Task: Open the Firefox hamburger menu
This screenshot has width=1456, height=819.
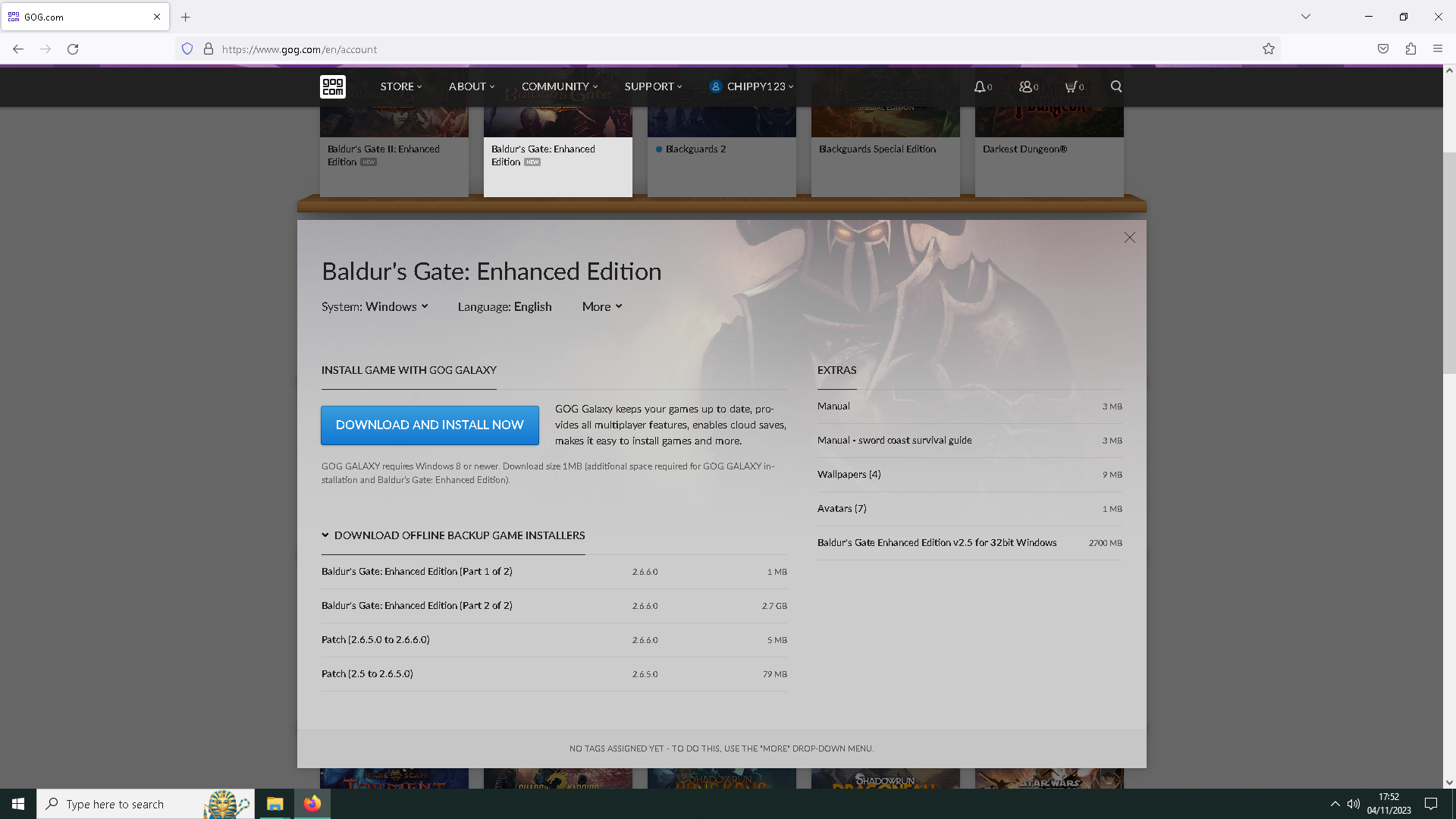Action: [1438, 49]
